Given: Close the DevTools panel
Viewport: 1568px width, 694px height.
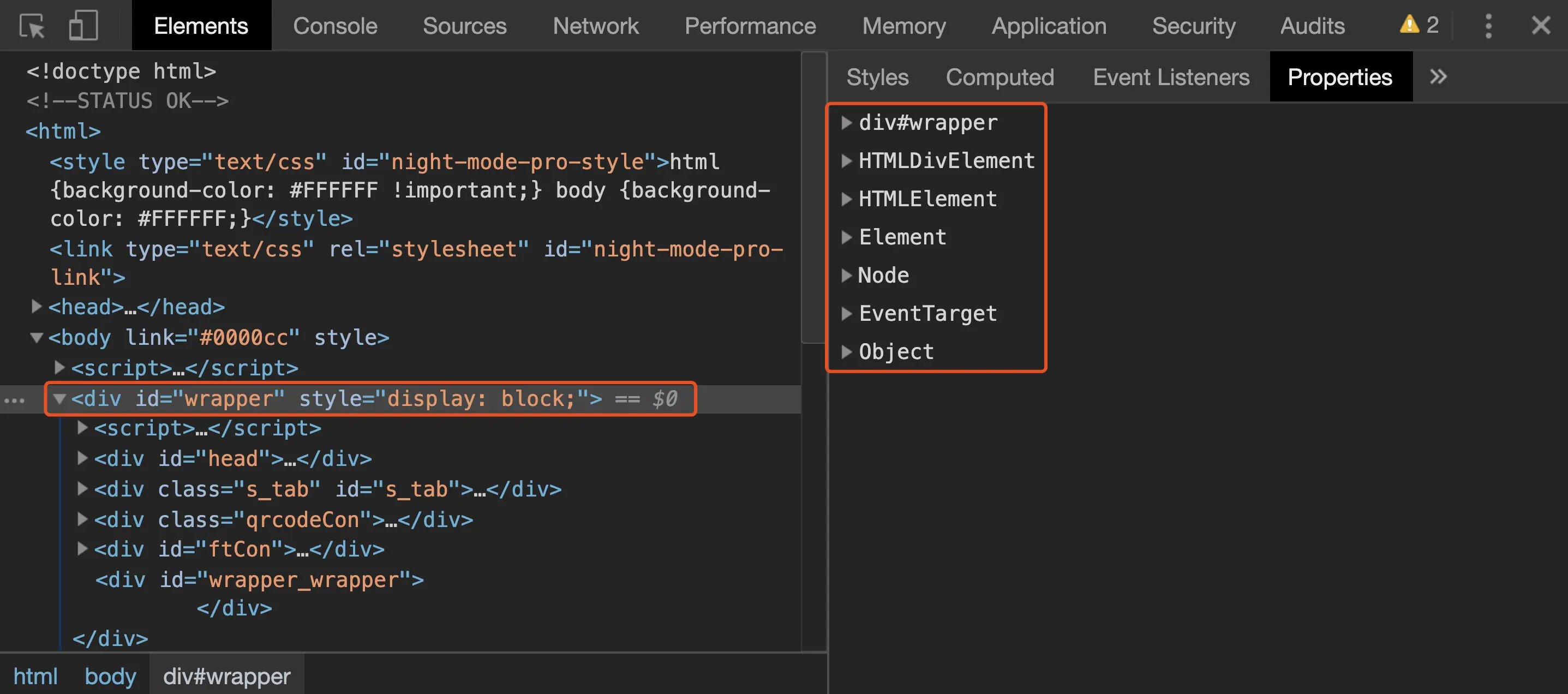Looking at the screenshot, I should point(1541,26).
